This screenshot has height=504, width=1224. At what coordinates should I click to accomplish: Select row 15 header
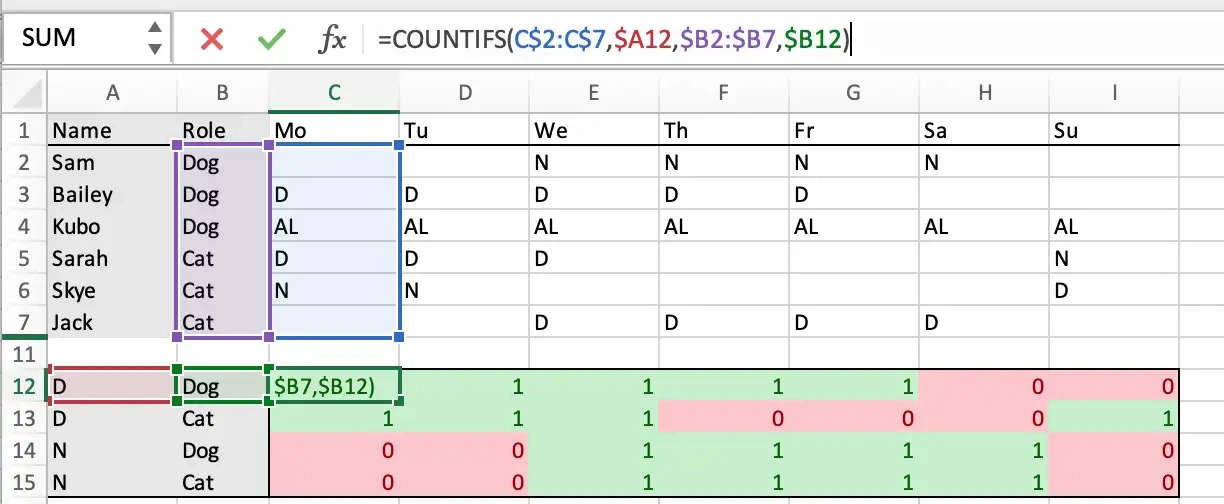(x=24, y=482)
